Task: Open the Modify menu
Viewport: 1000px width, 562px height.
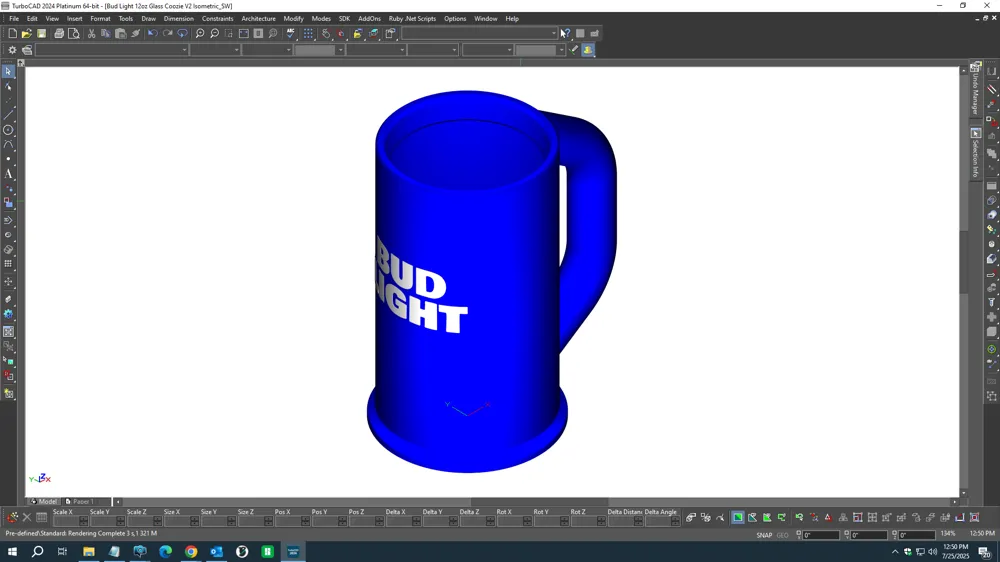Action: click(293, 18)
